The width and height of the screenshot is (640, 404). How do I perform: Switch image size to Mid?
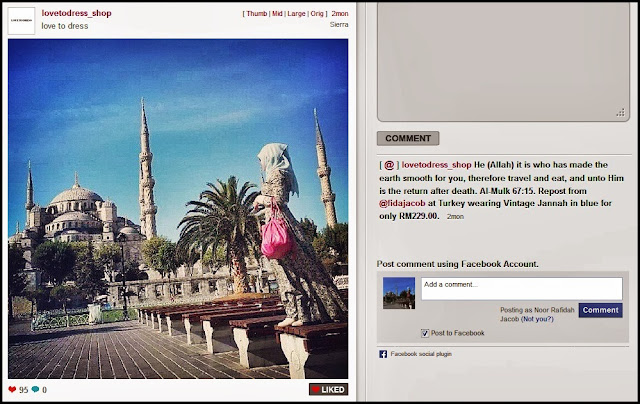[x=277, y=13]
